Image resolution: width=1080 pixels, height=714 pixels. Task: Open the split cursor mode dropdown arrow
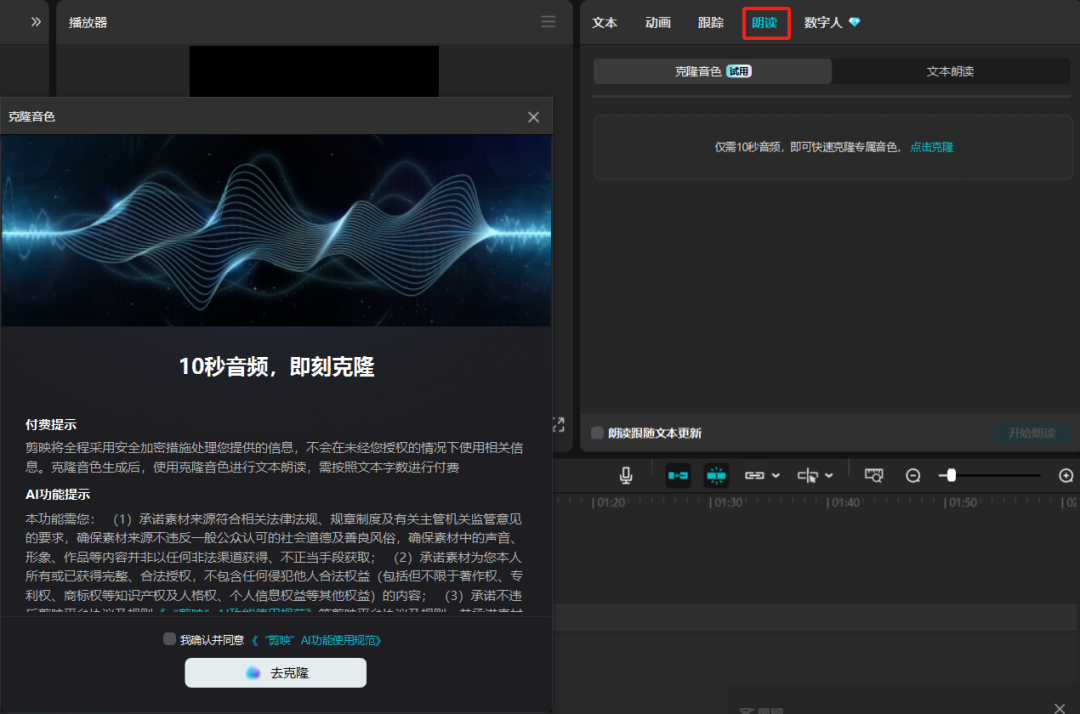[x=829, y=476]
